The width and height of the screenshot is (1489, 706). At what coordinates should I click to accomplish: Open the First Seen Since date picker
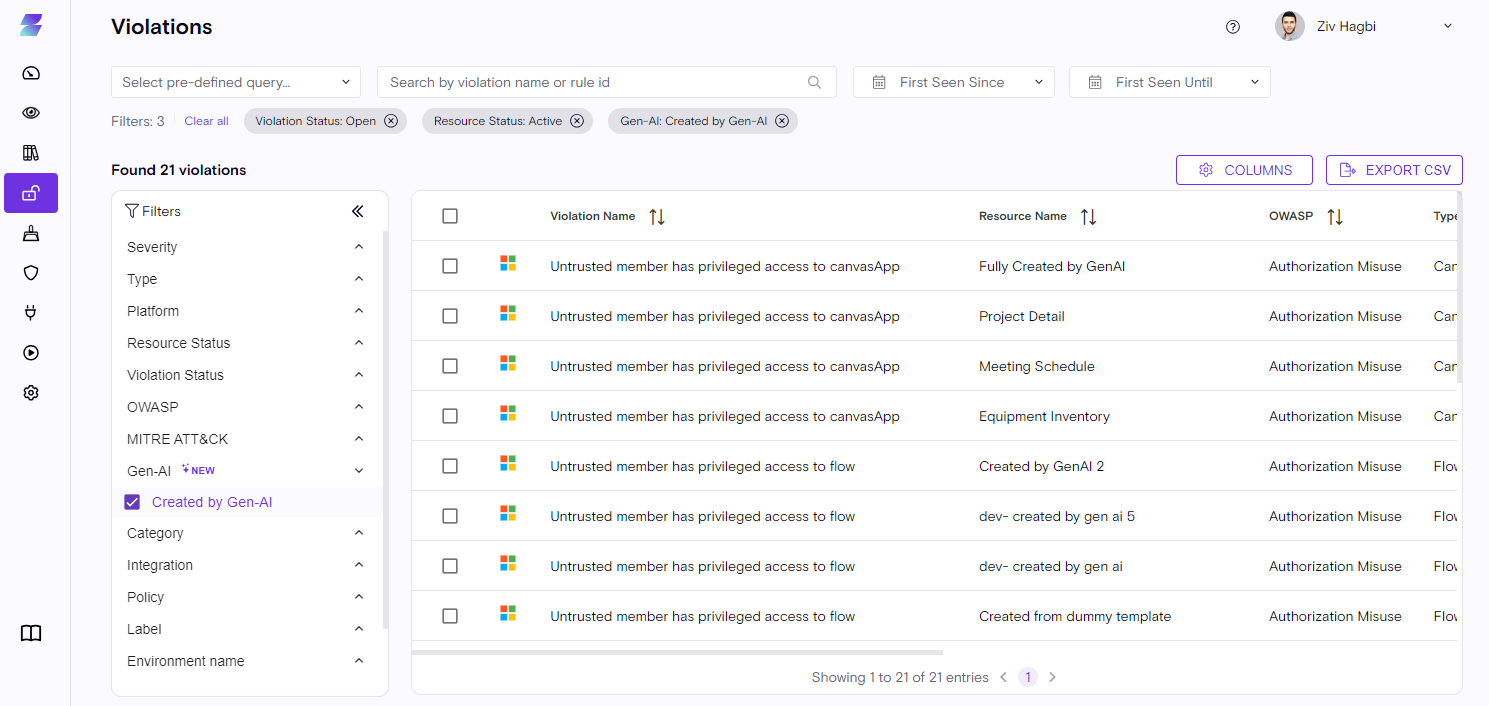[x=953, y=82]
